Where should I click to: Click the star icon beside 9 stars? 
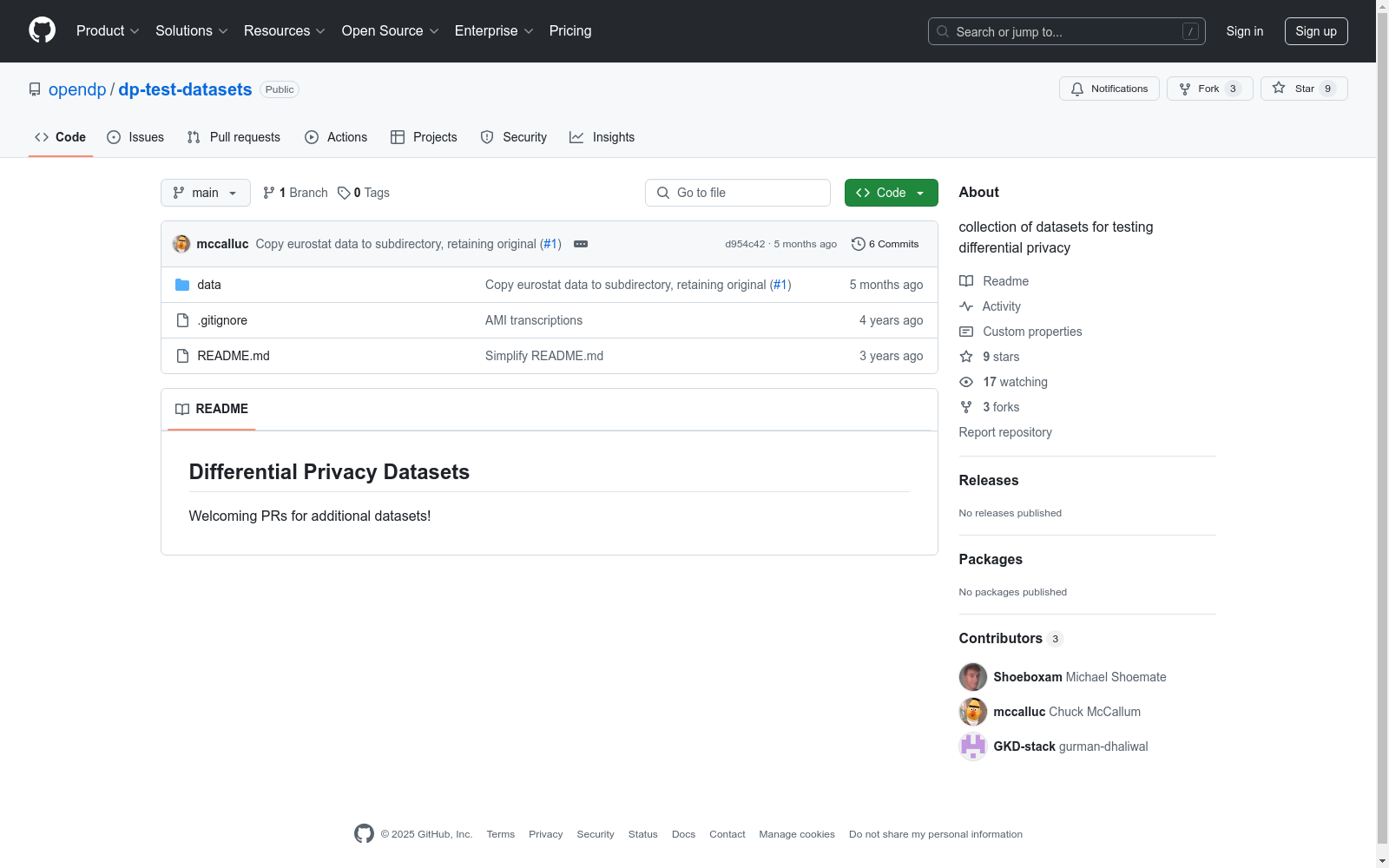(966, 357)
